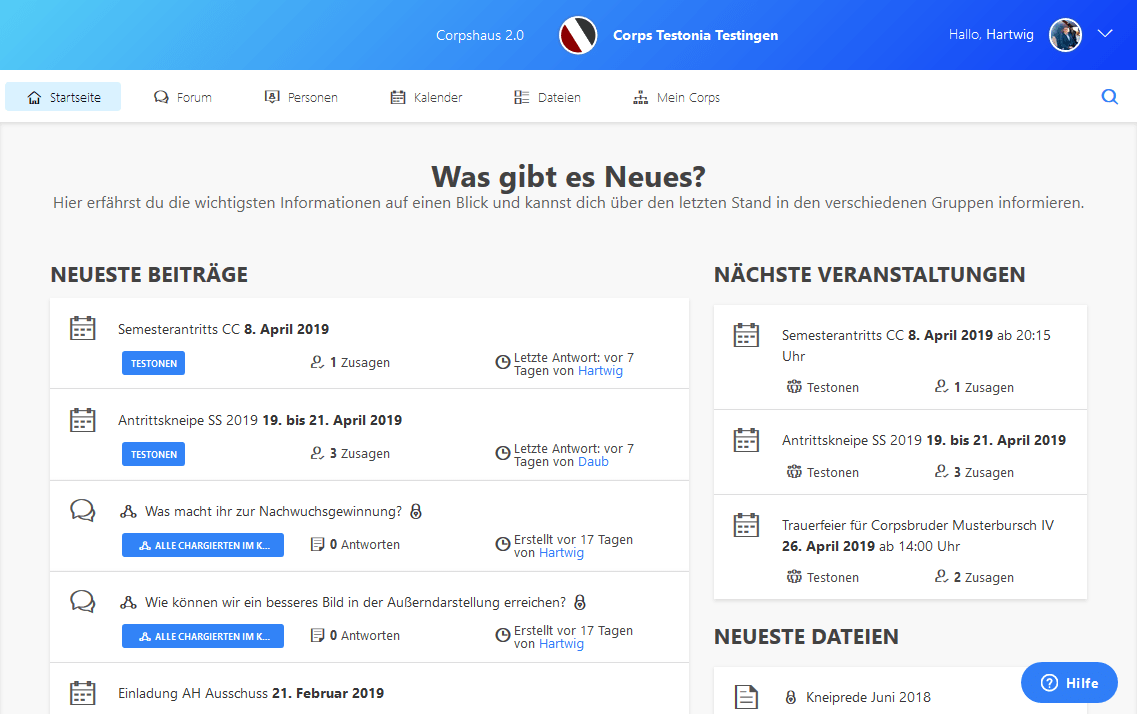Open Semesterantritts CC 8. April post title
Viewport: 1137px width, 714px height.
point(223,329)
